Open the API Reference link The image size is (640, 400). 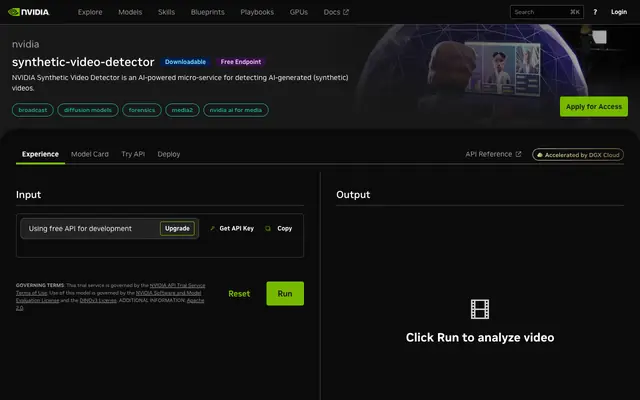click(493, 154)
